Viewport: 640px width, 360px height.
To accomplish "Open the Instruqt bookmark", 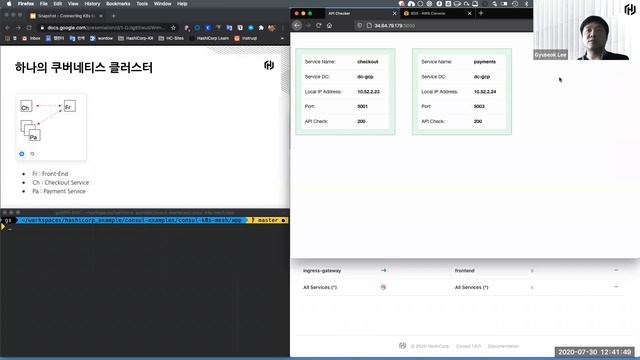I will point(246,38).
